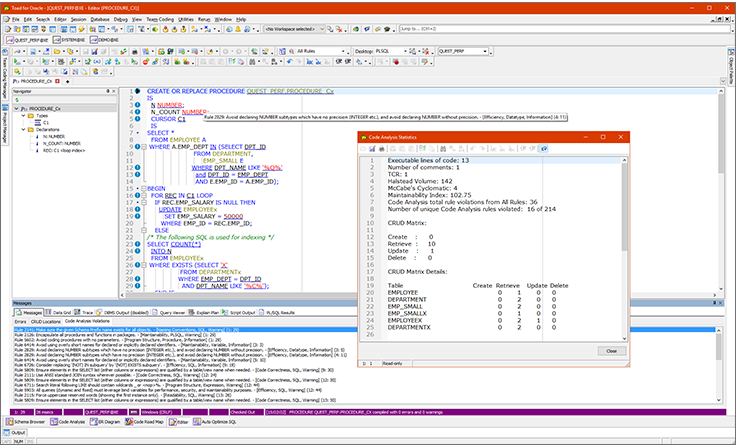This screenshot has width=736, height=447.
Task: Switch to the SYSTEM@XE connection tab
Action: [69, 40]
